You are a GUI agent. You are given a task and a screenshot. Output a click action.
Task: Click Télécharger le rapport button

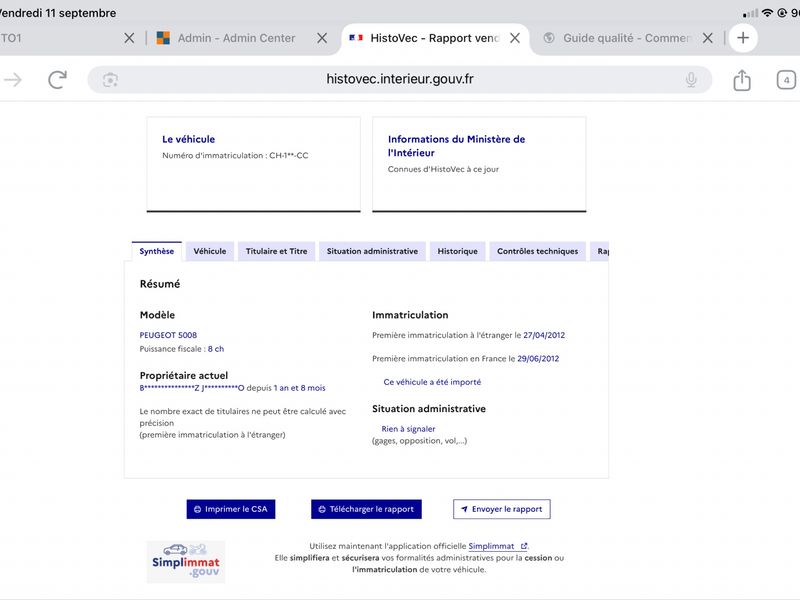[366, 509]
